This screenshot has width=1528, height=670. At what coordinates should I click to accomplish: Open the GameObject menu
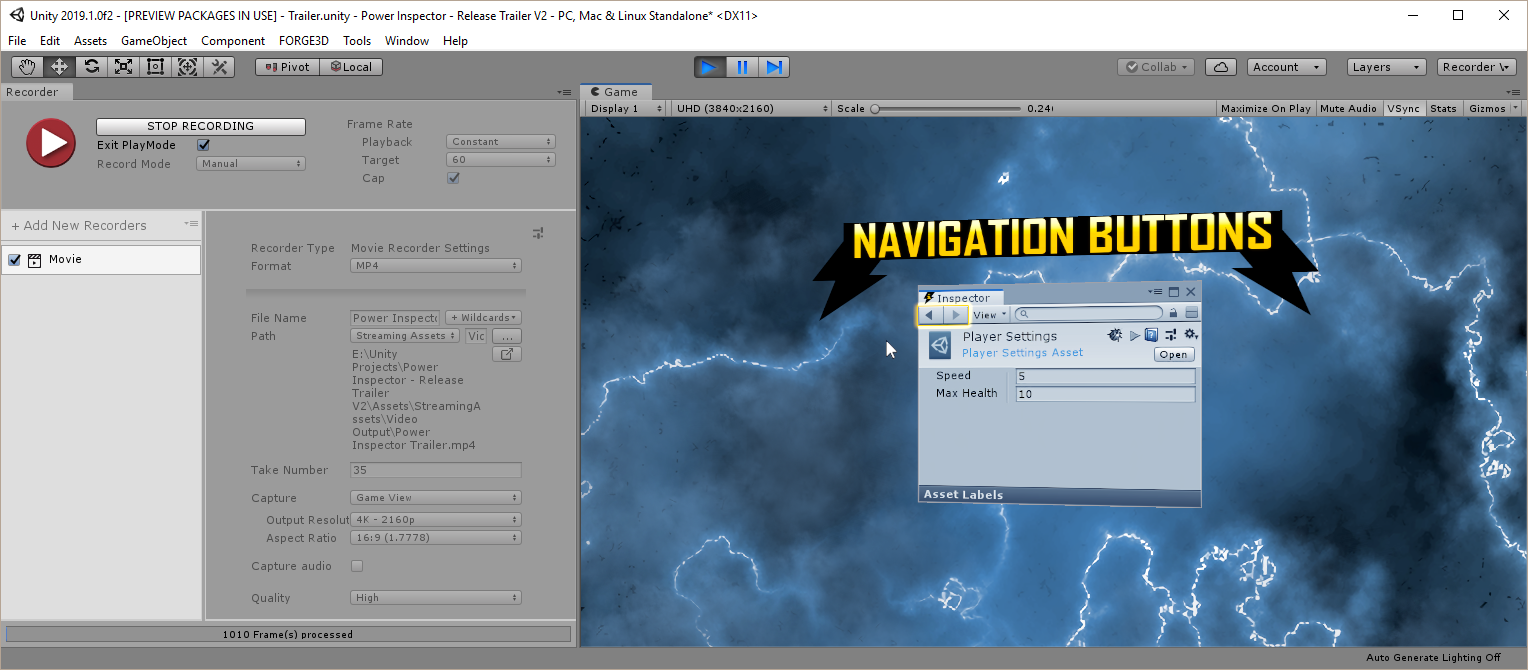tap(154, 41)
